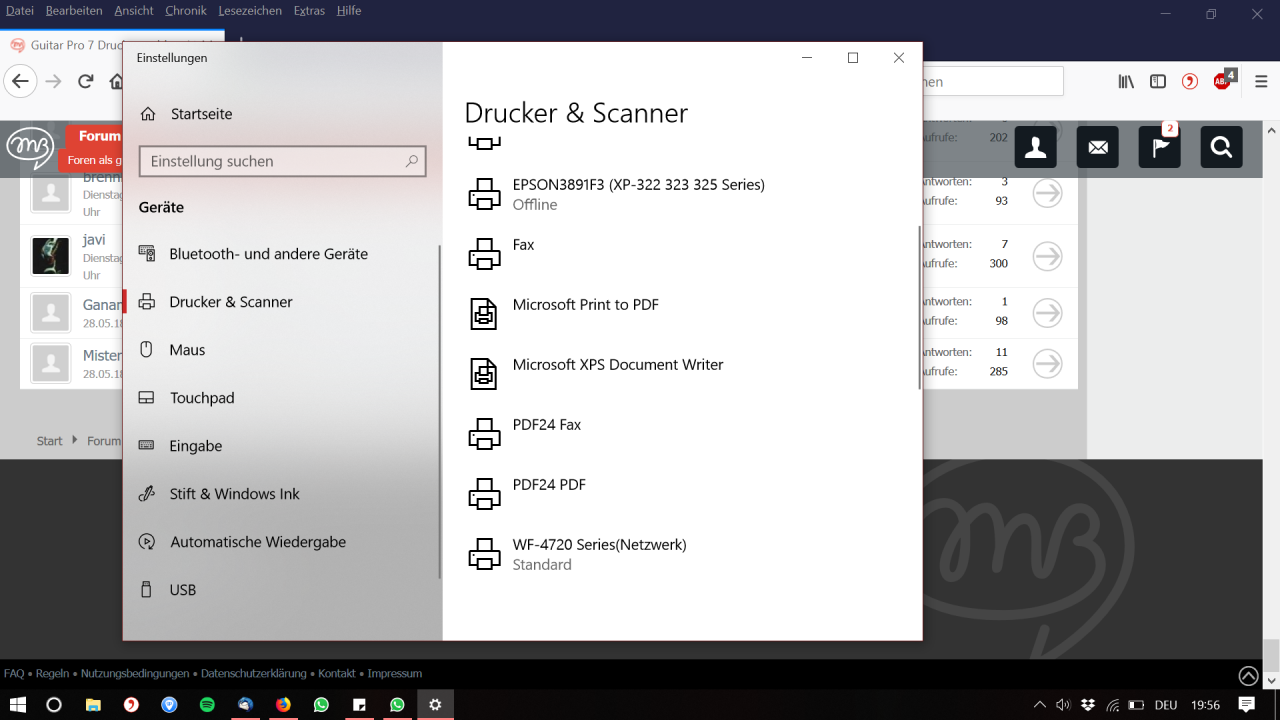Open the Hilfe menu in Firefox
This screenshot has width=1280, height=720.
349,11
